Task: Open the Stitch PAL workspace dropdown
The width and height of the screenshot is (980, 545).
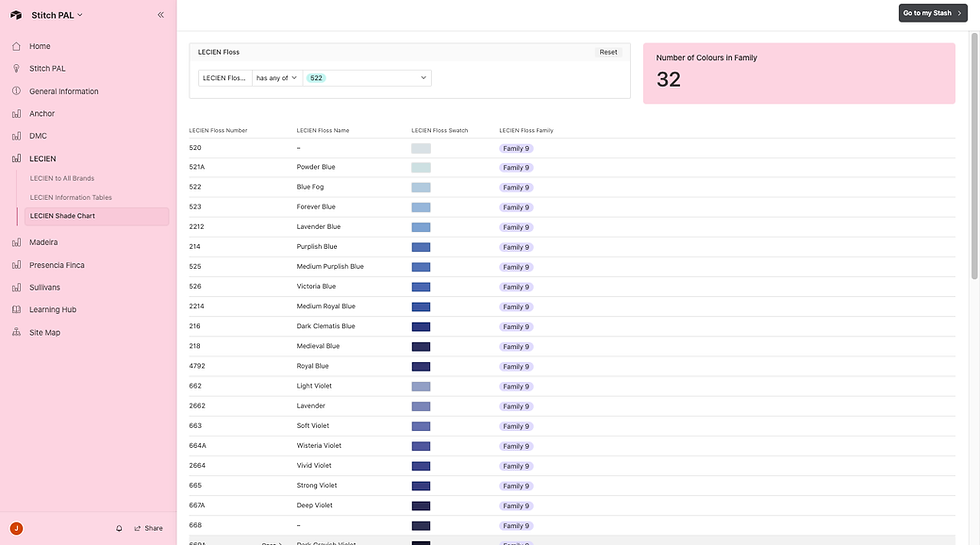Action: coord(57,15)
